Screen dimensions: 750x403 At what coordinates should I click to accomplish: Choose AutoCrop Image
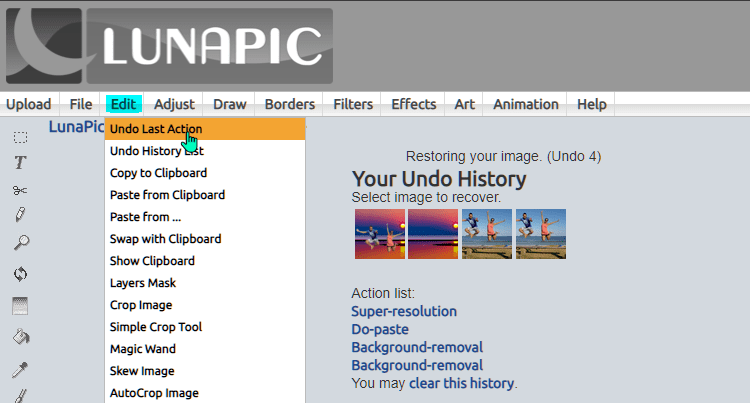[x=205, y=393]
